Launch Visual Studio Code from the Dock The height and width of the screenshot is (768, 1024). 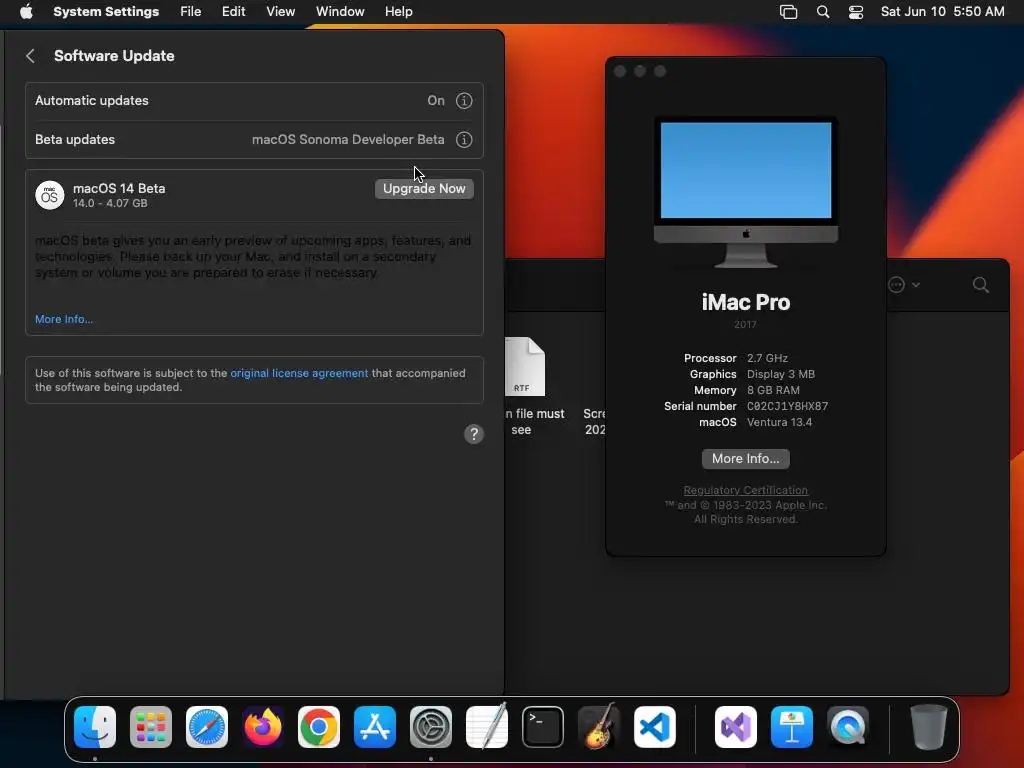tap(655, 727)
